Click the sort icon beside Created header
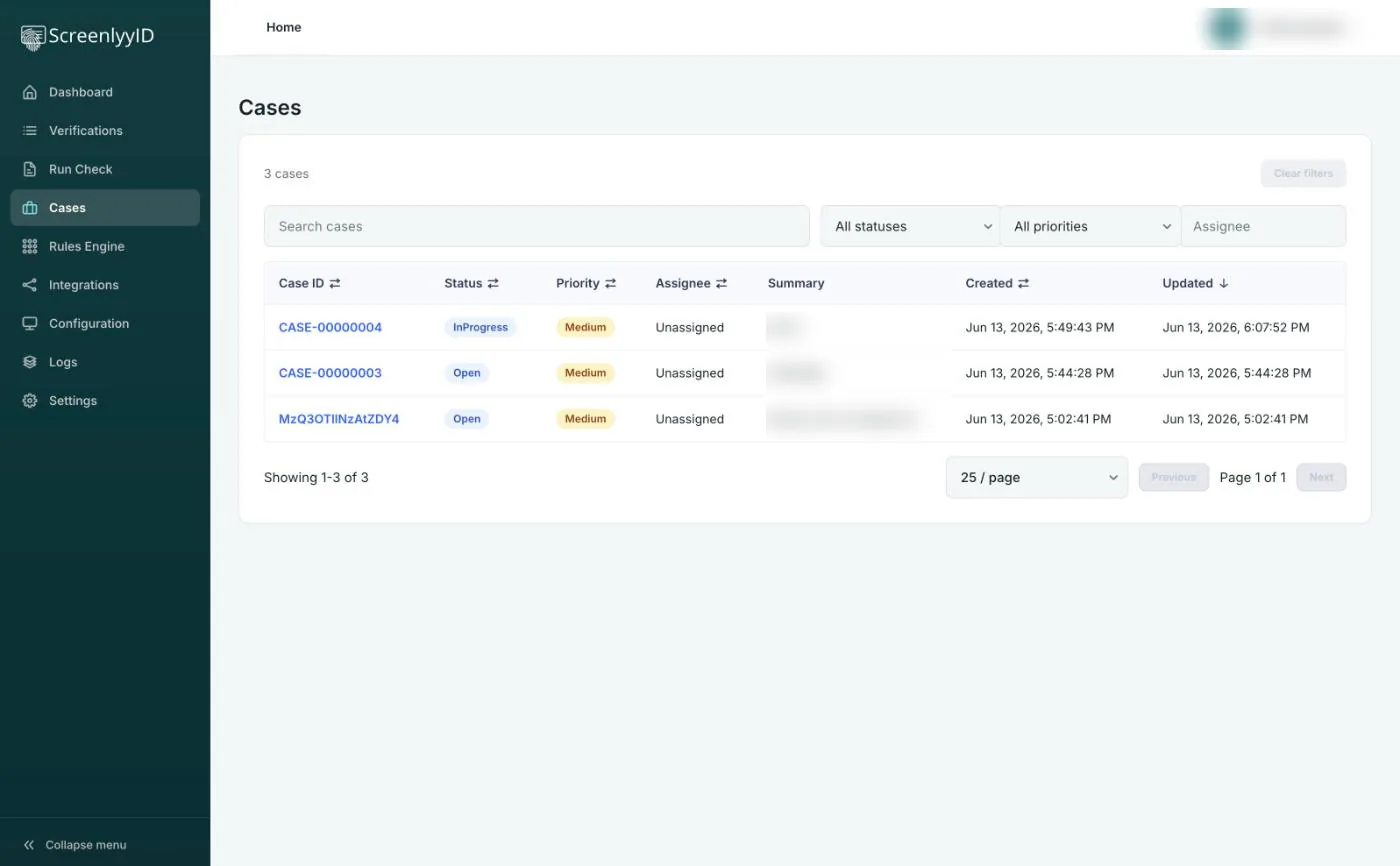Viewport: 1400px width, 866px height. 1023,284
